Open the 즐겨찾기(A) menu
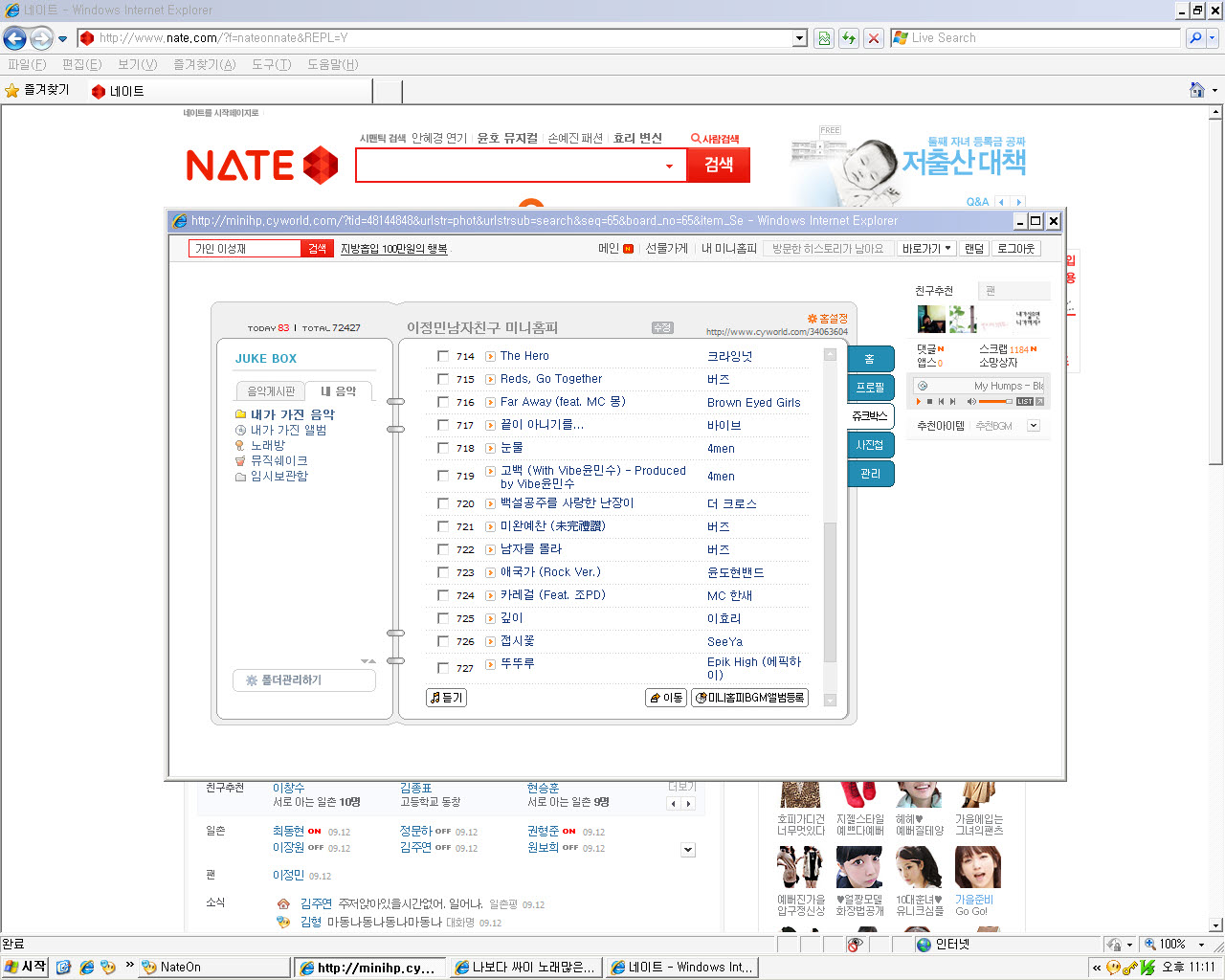This screenshot has width=1225, height=980. (x=204, y=65)
